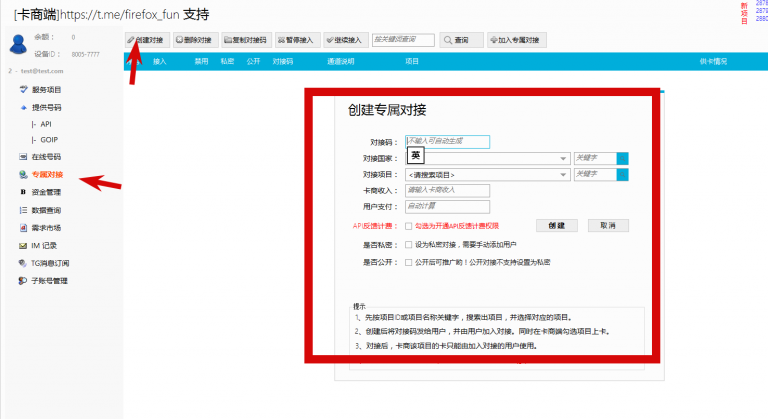Viewport: 768px width, 419px height.
Task: Click the 英 input method indicator
Action: (x=415, y=155)
